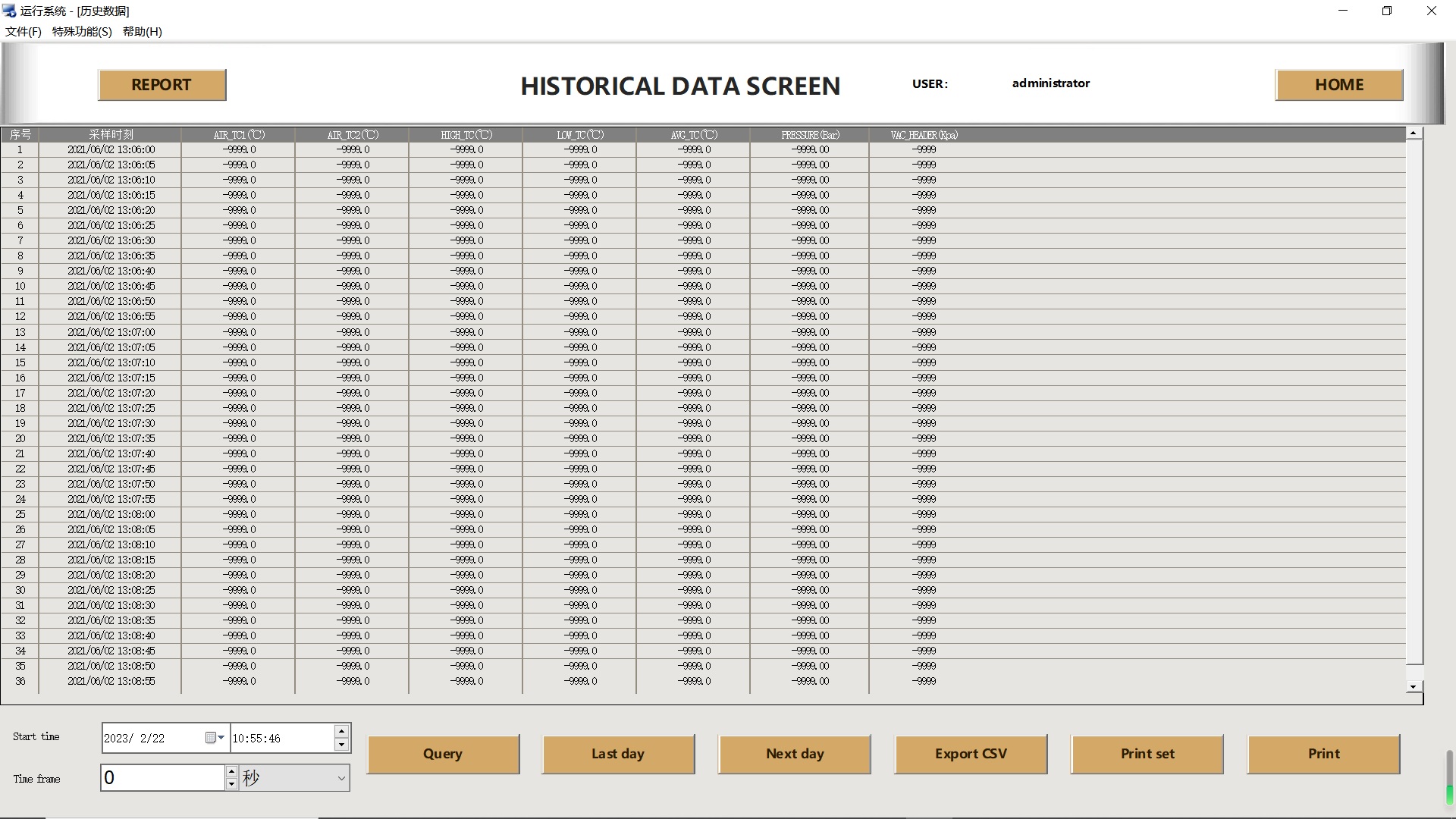Decrease start time with down spinner
This screenshot has height=819, width=1456.
341,745
